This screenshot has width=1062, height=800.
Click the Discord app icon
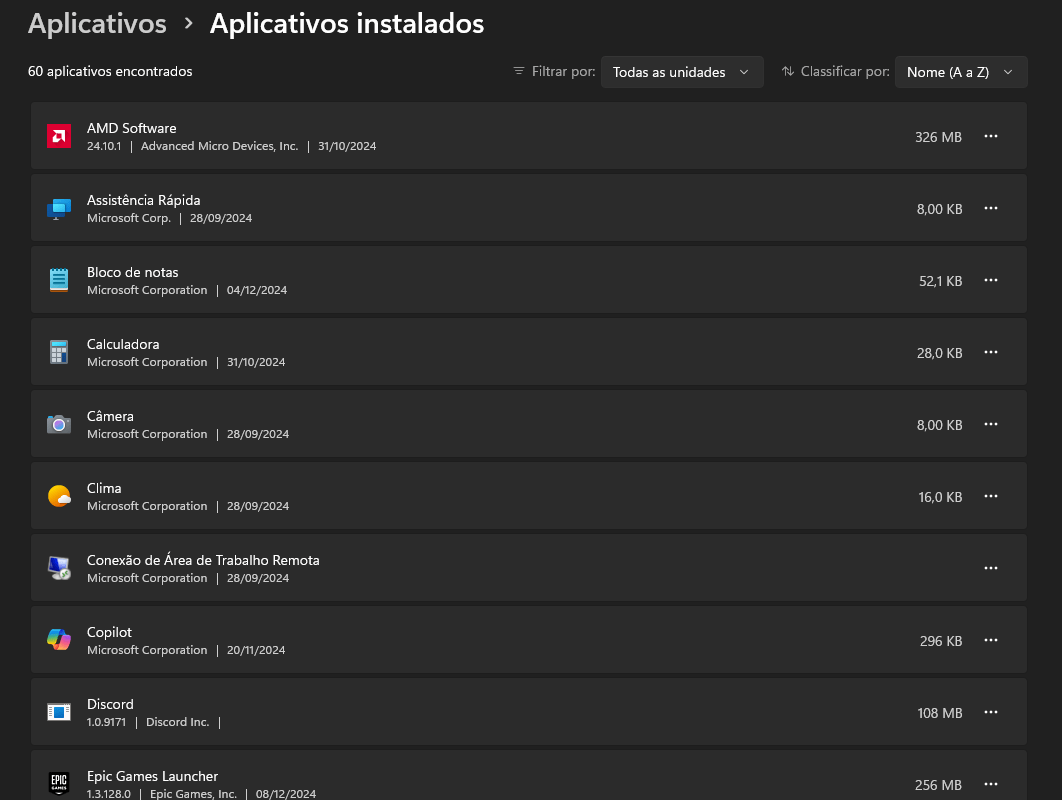click(x=59, y=713)
